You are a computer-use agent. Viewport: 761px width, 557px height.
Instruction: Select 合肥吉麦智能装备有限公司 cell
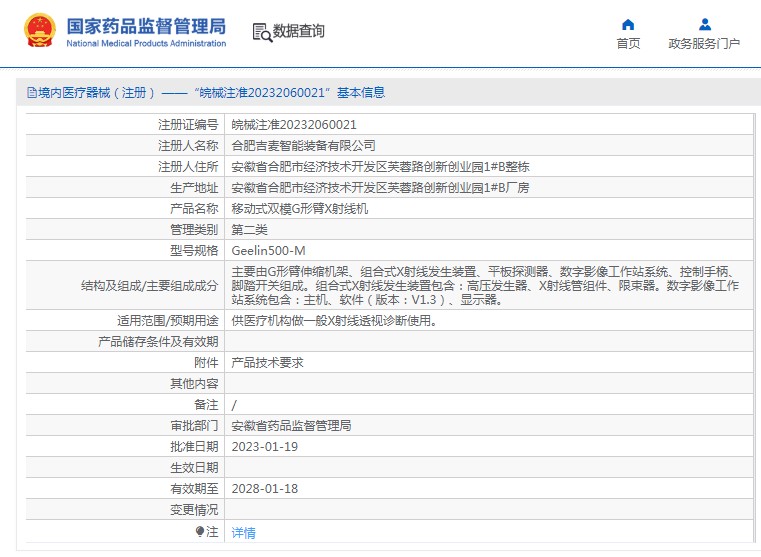303,146
